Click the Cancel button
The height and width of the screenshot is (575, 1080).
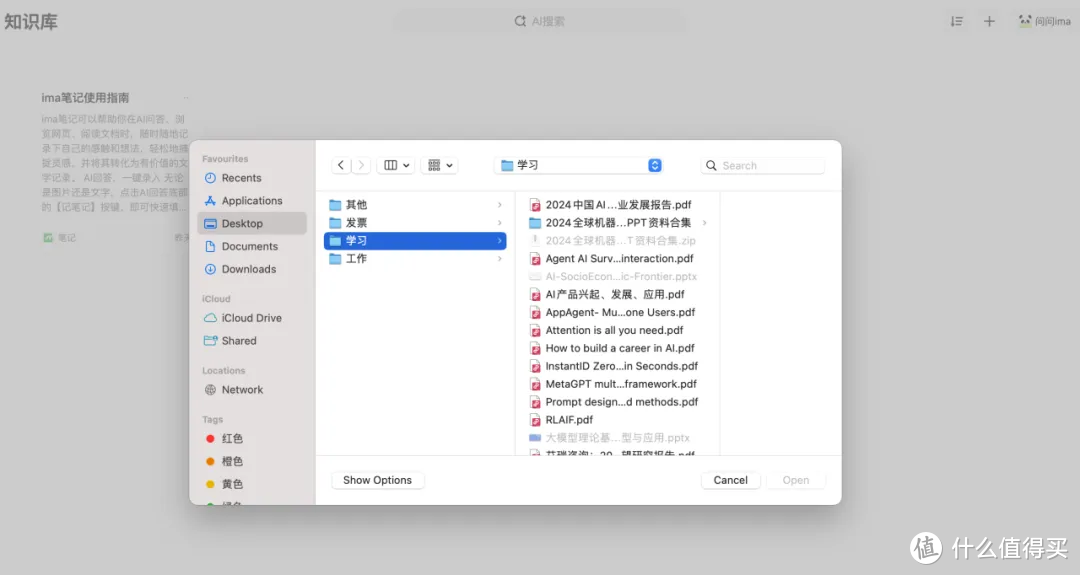(x=730, y=480)
